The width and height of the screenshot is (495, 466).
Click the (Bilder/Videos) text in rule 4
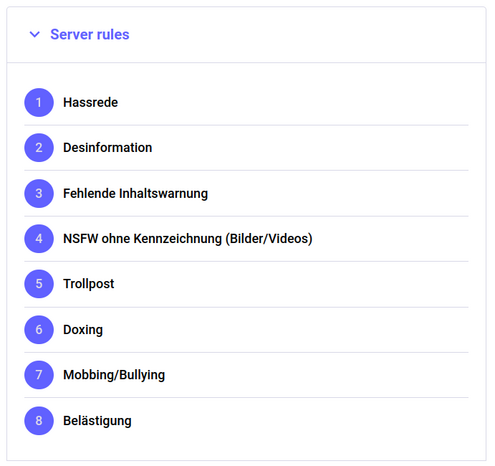tap(269, 239)
